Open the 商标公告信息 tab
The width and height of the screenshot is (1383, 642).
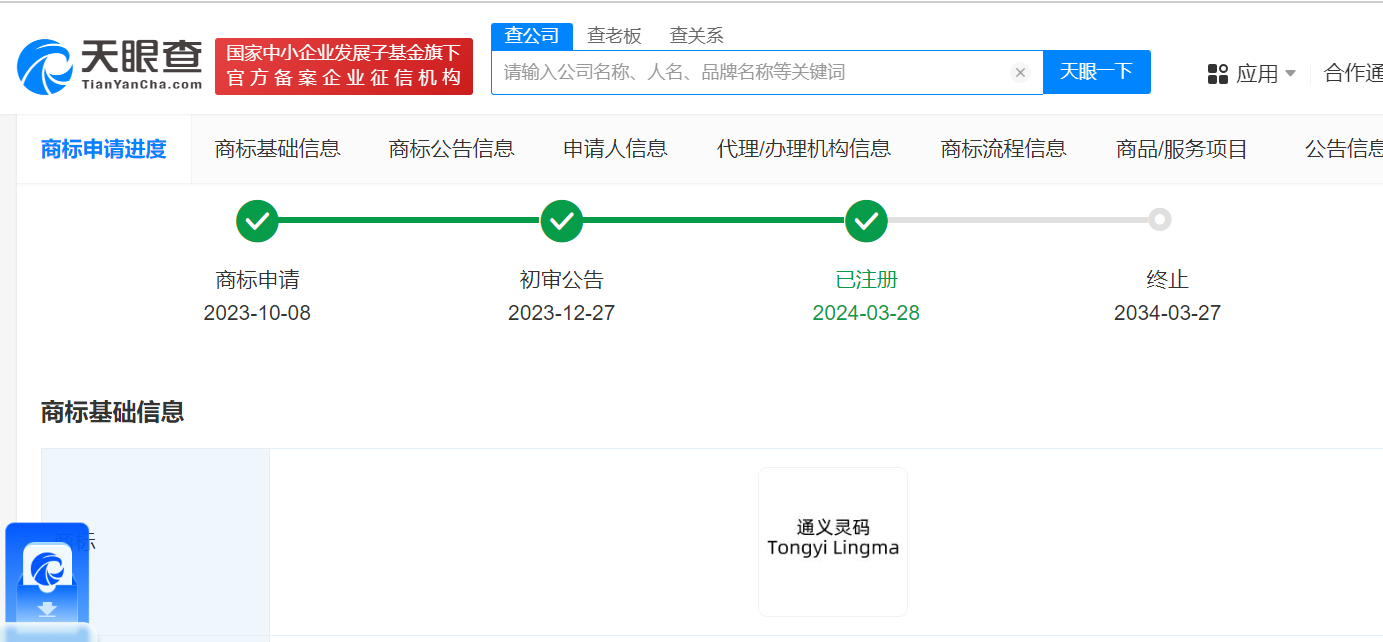click(451, 149)
